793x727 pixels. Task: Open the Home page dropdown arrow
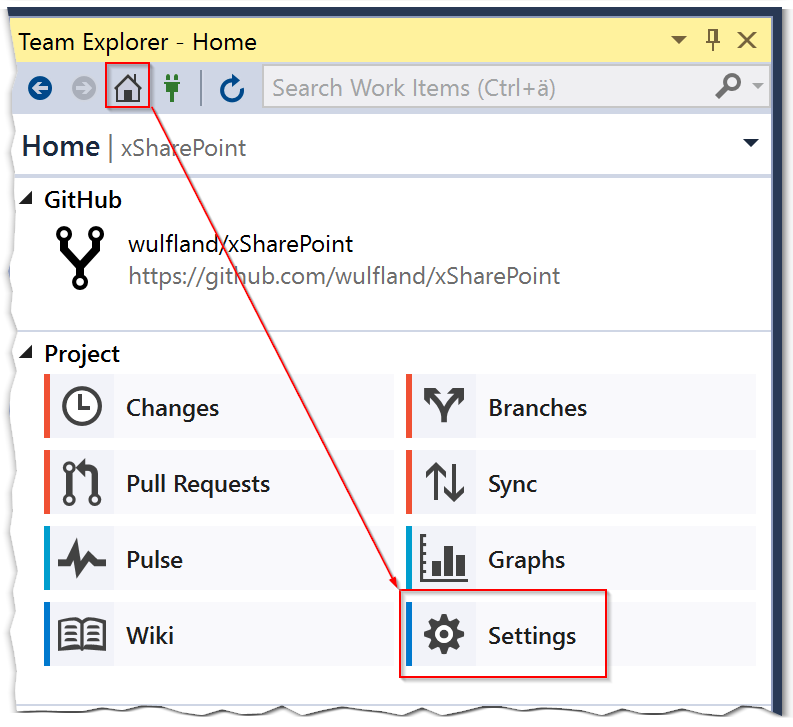pos(751,144)
